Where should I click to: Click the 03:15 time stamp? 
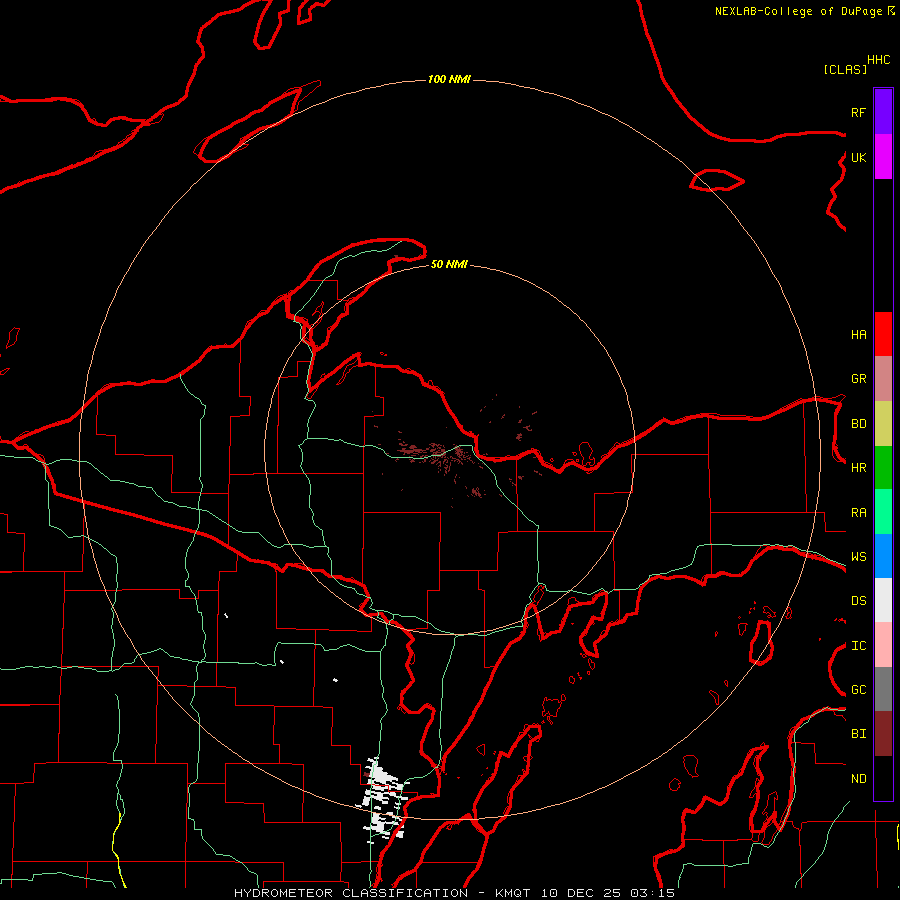coord(652,893)
